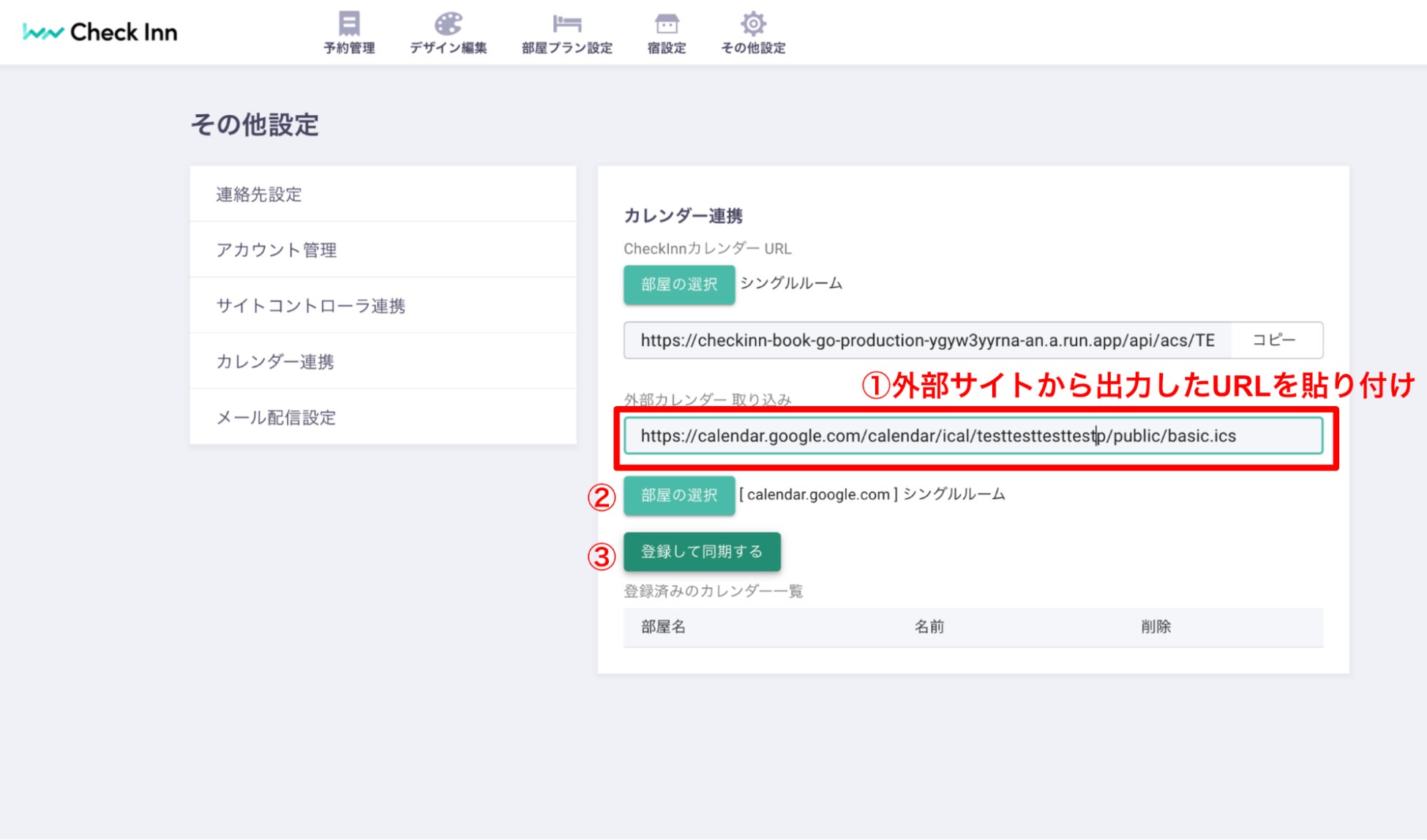Viewport: 1427px width, 840px height.
Task: Click the CheckInn calendar URL field
Action: point(926,340)
